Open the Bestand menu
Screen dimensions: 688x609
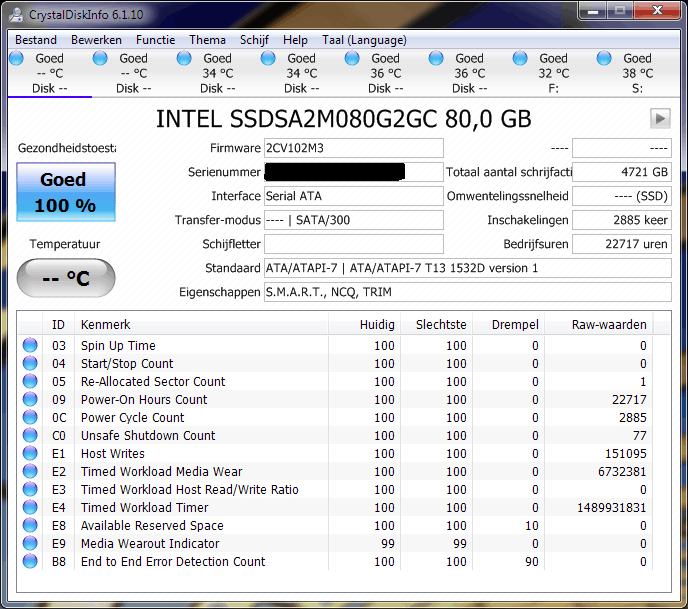click(36, 40)
